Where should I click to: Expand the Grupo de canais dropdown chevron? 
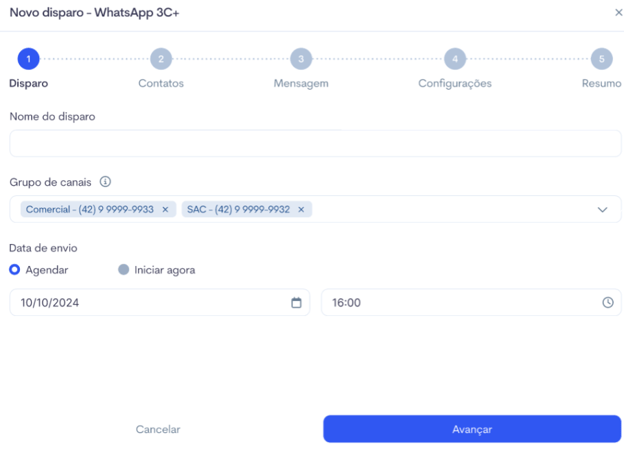tap(603, 209)
